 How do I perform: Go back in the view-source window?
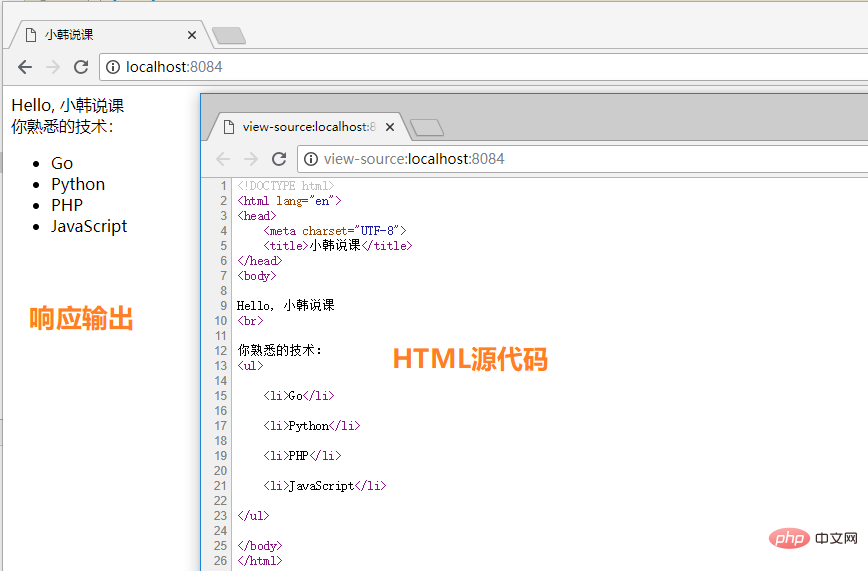point(223,159)
